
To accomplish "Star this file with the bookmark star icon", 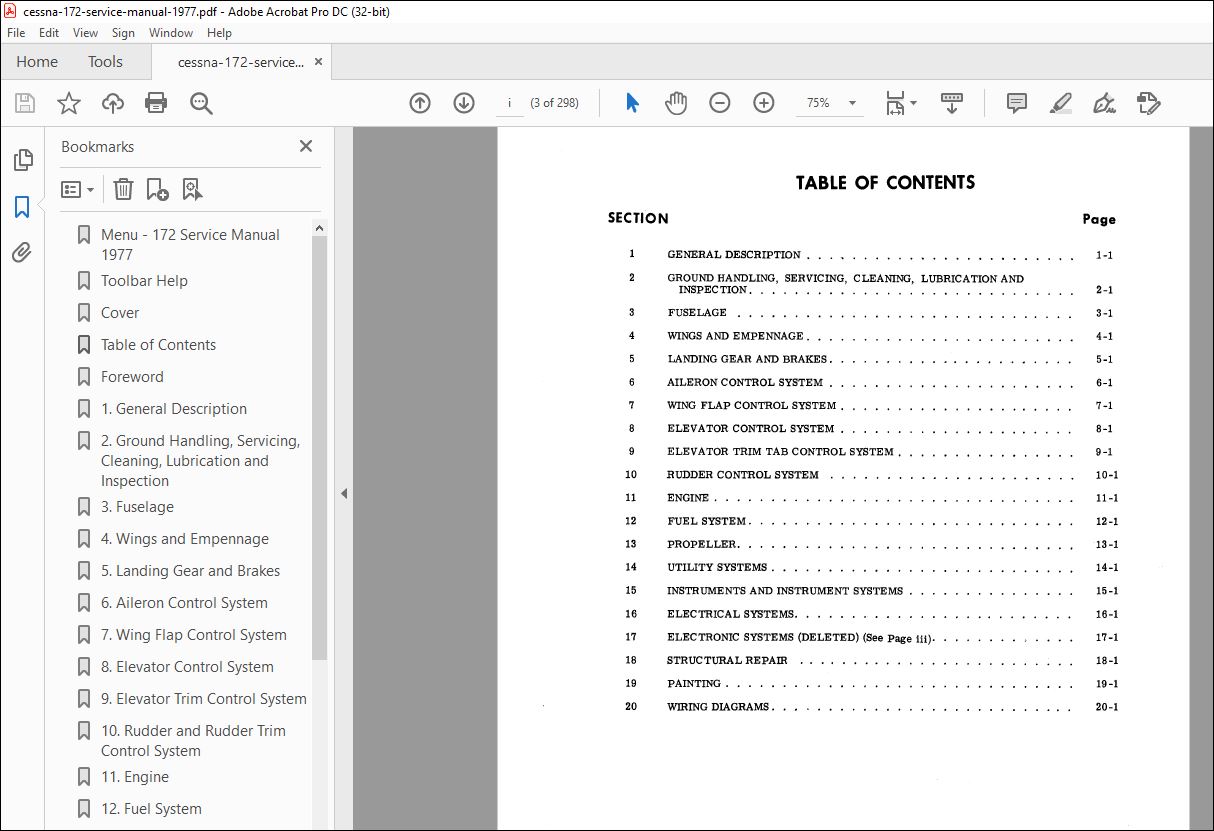I will click(x=69, y=103).
